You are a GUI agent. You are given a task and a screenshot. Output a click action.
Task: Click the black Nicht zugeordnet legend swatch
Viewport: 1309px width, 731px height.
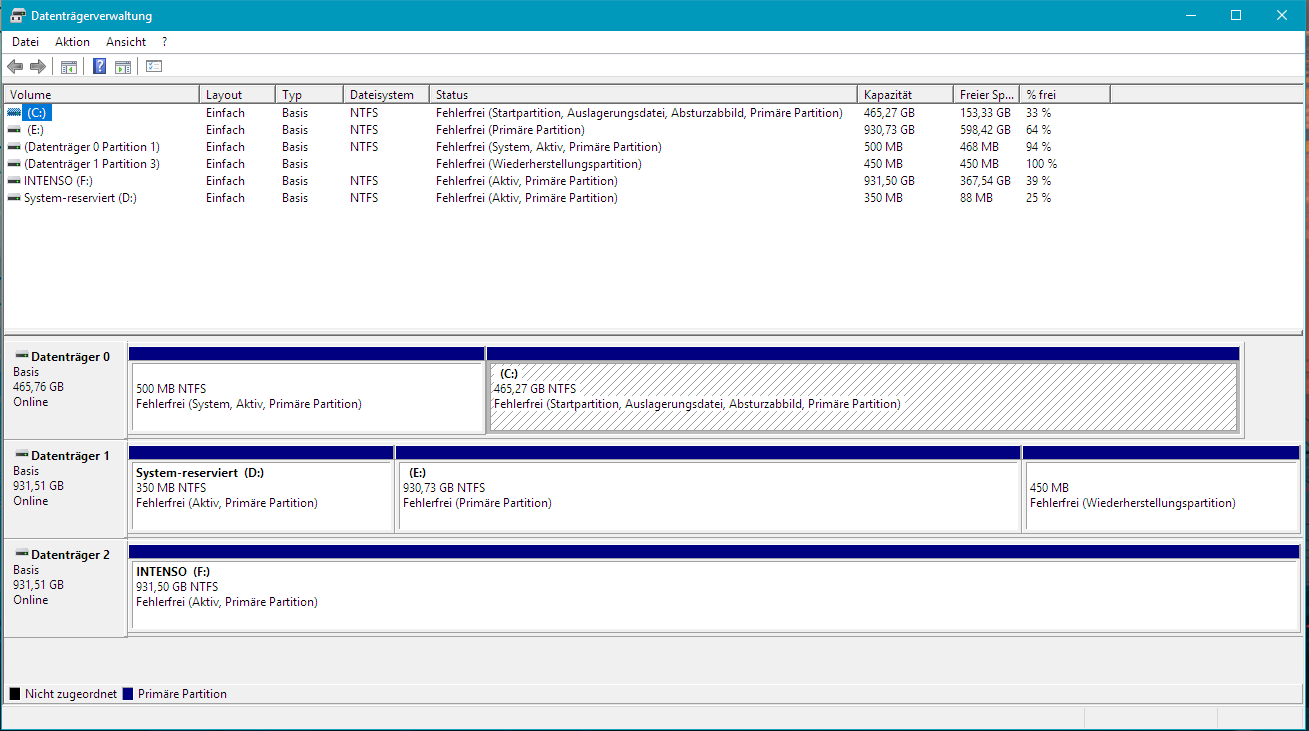[15, 694]
